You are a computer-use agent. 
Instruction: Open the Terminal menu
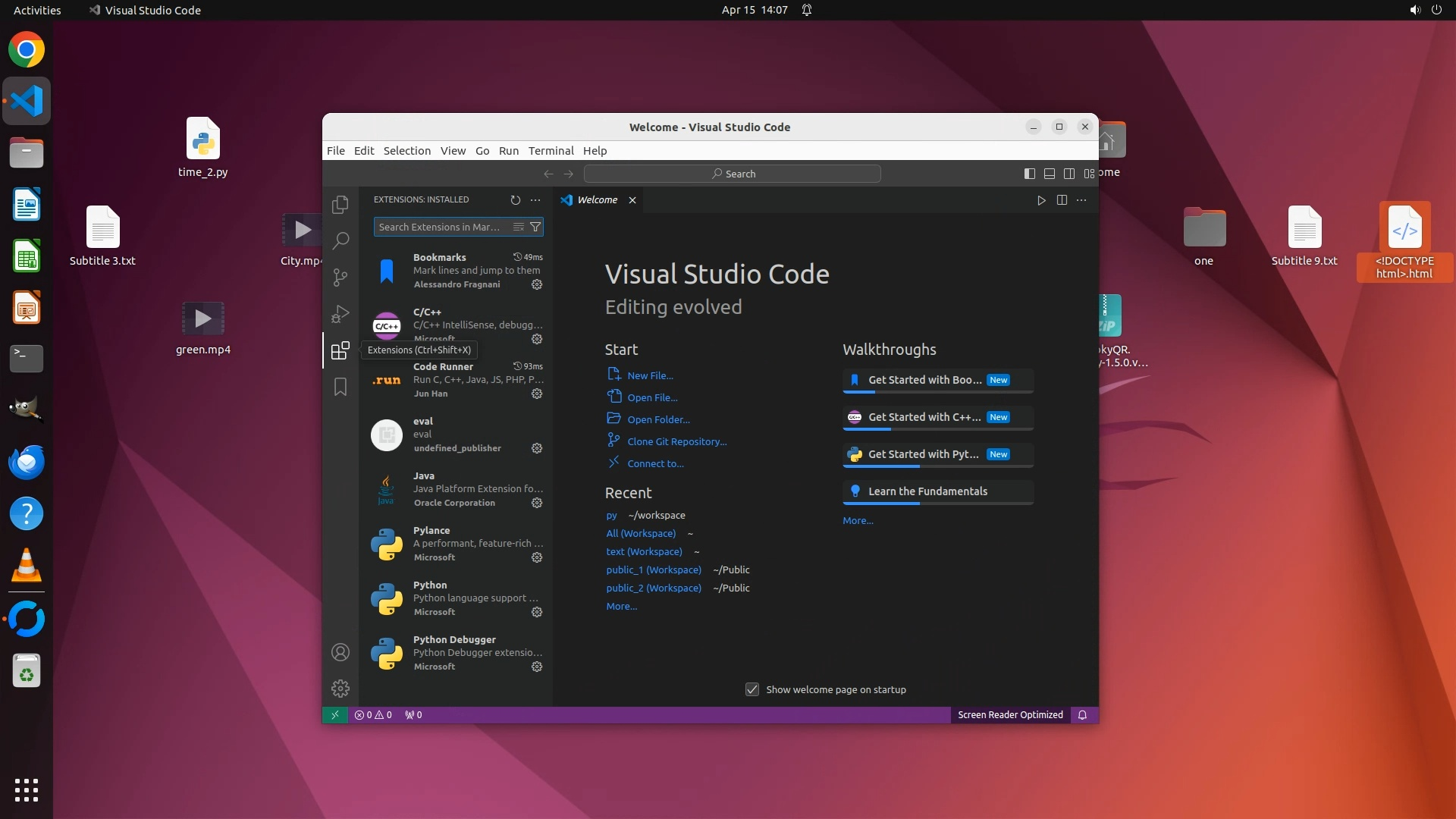click(551, 151)
